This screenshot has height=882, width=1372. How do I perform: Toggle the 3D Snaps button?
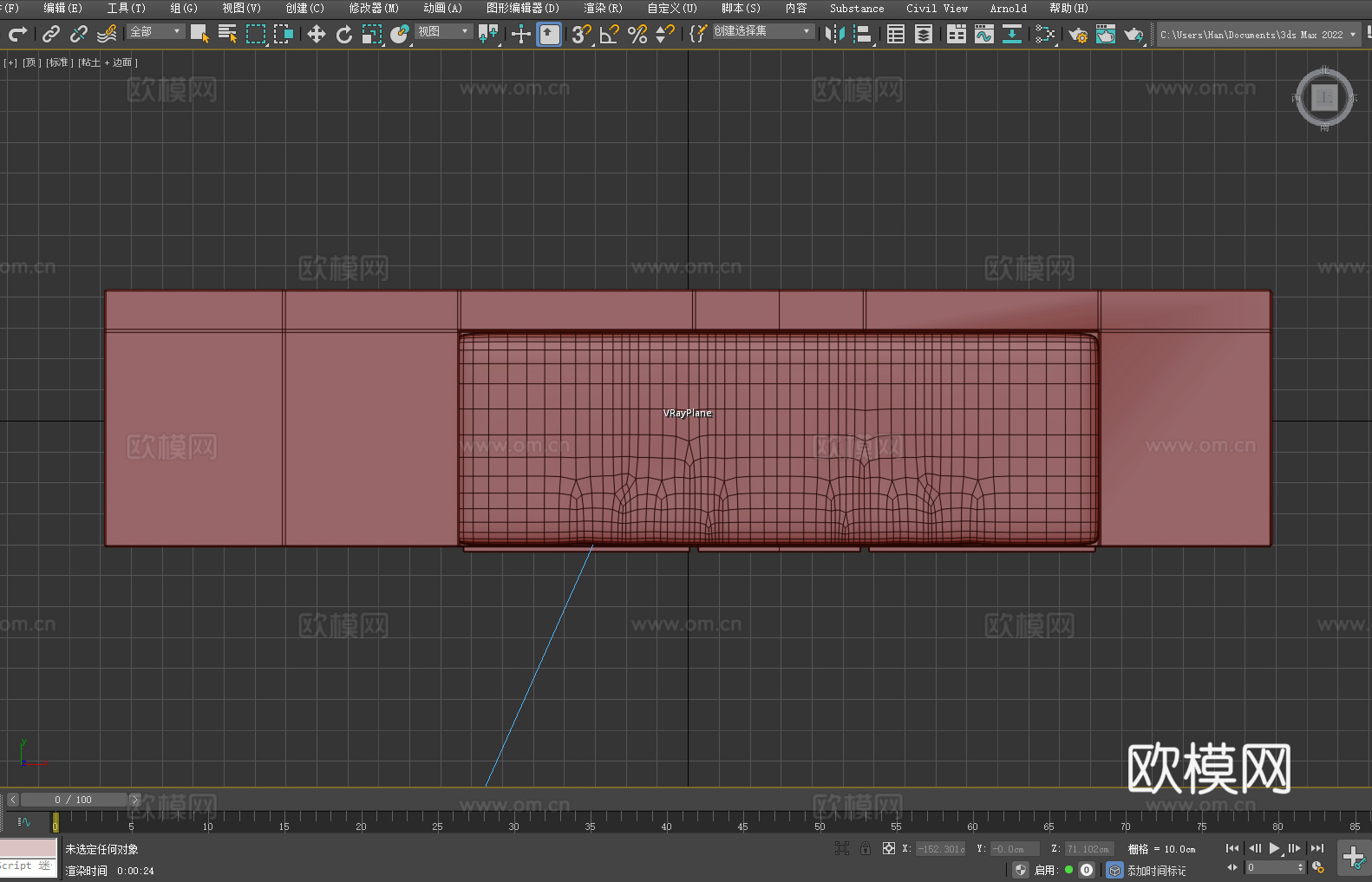pos(582,34)
